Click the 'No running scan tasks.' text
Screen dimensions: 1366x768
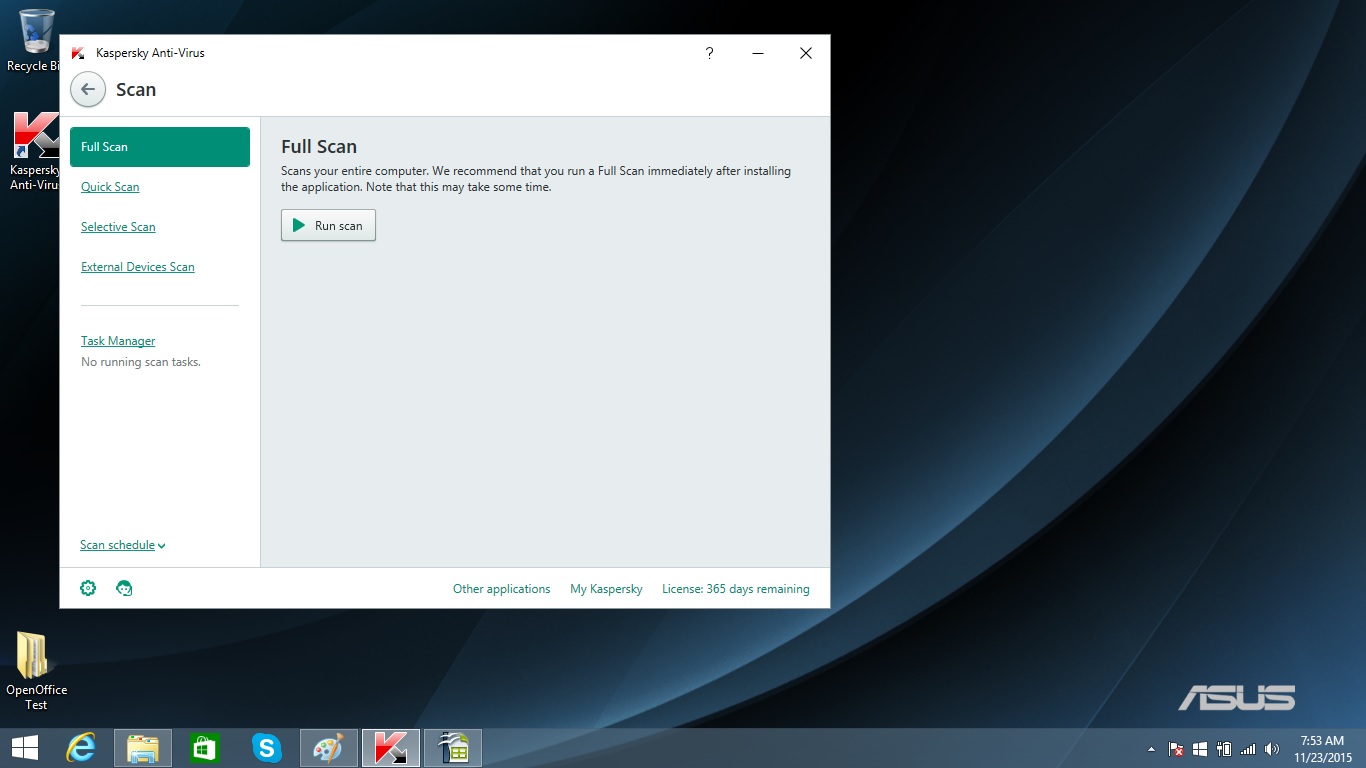pos(141,362)
